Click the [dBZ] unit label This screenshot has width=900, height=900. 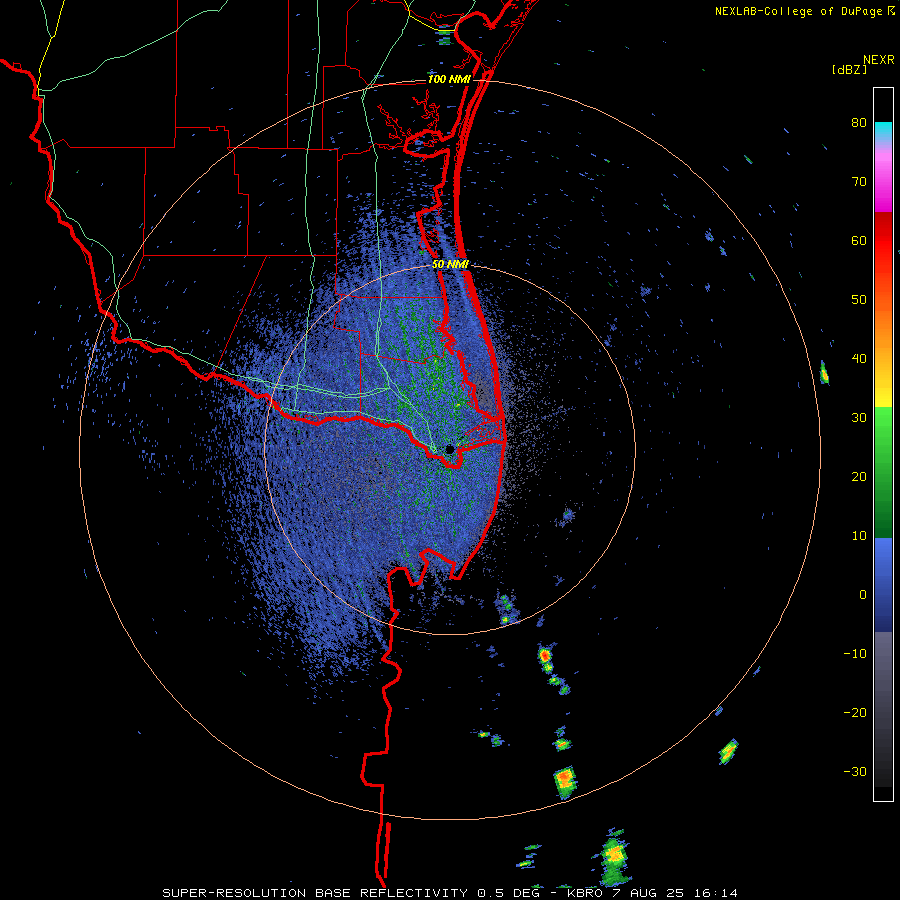[849, 69]
